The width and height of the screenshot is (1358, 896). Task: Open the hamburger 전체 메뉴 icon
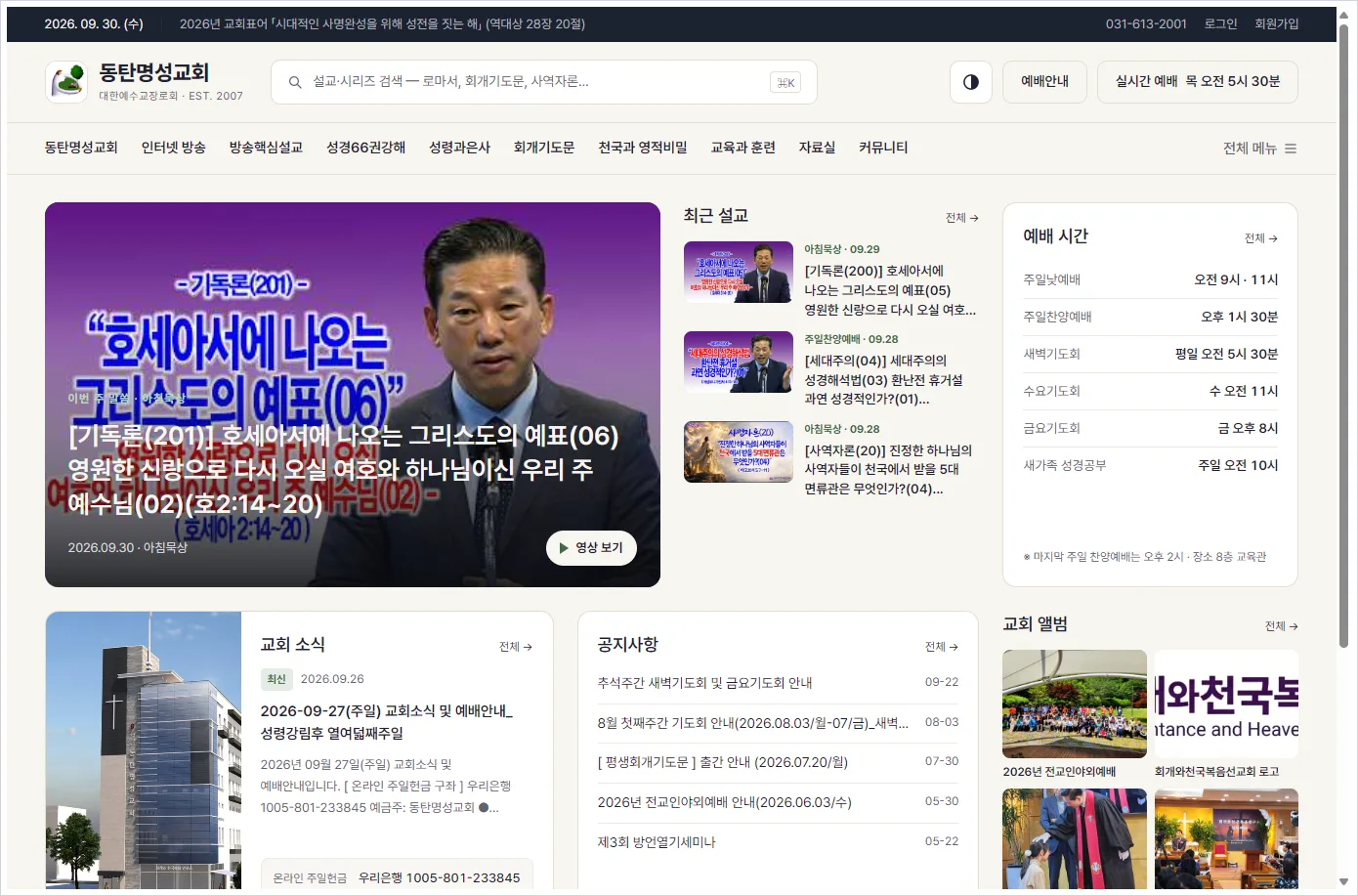(1291, 149)
